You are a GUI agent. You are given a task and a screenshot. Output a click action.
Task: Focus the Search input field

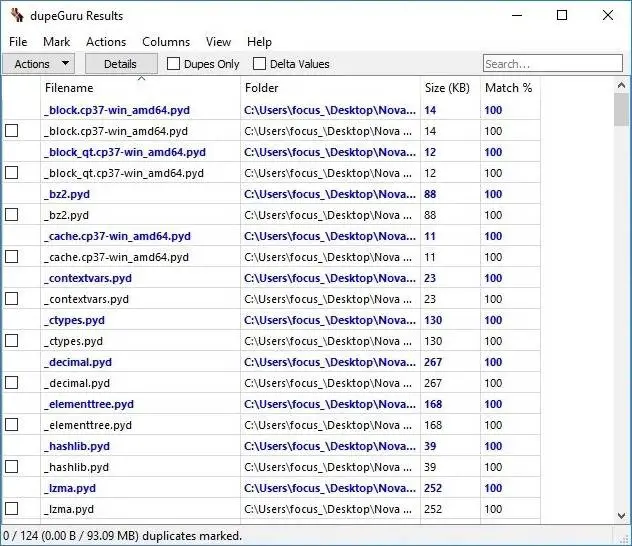click(x=553, y=64)
